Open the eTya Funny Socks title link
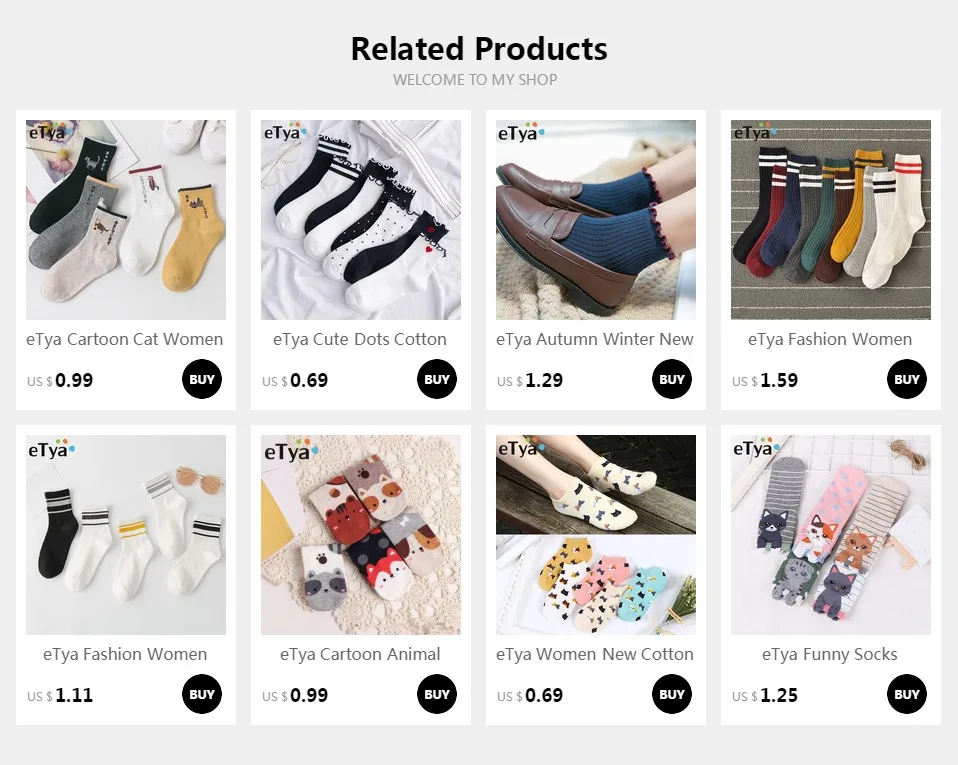 pyautogui.click(x=830, y=654)
